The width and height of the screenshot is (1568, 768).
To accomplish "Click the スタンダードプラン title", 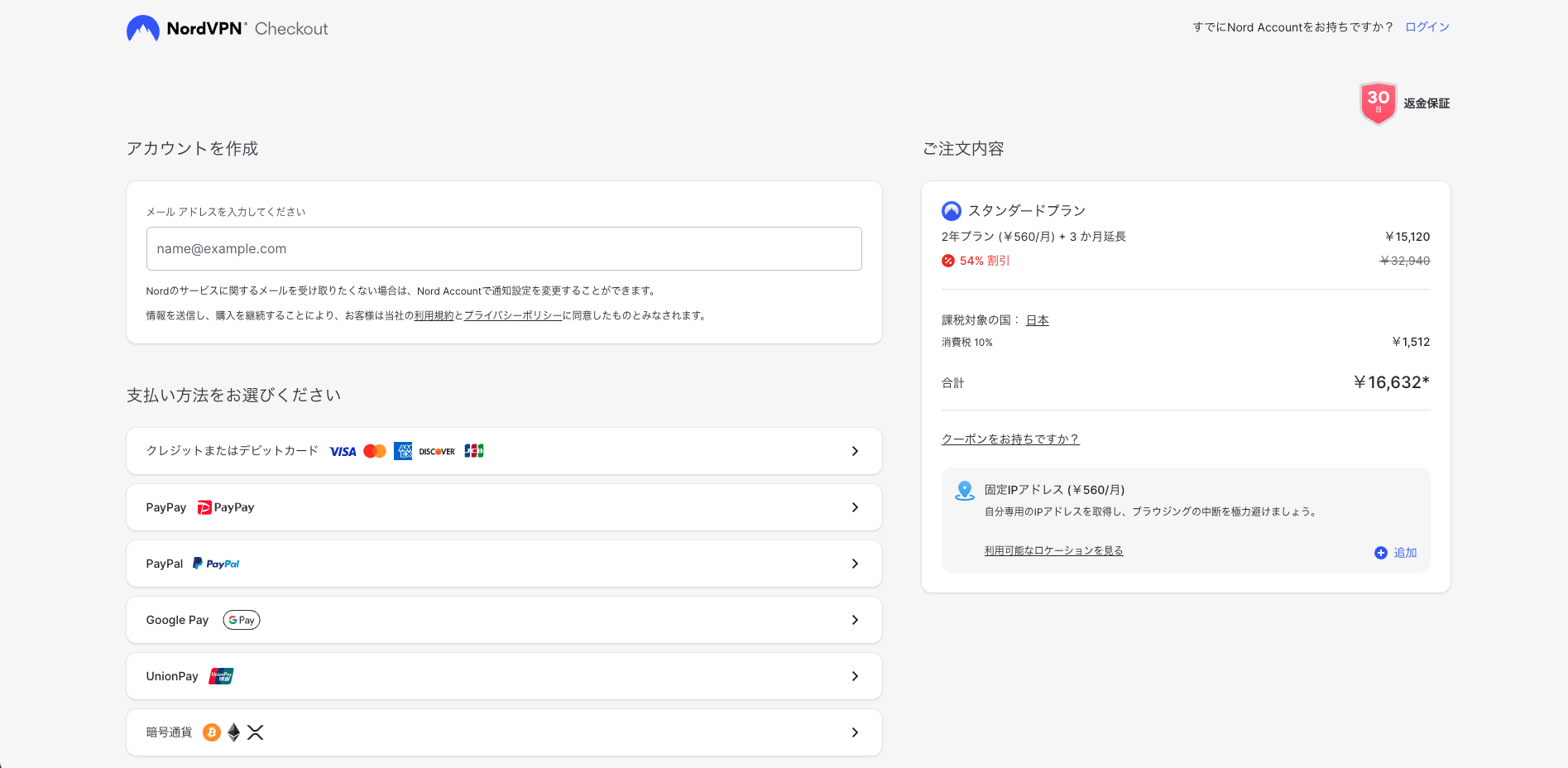I will 1027,211.
